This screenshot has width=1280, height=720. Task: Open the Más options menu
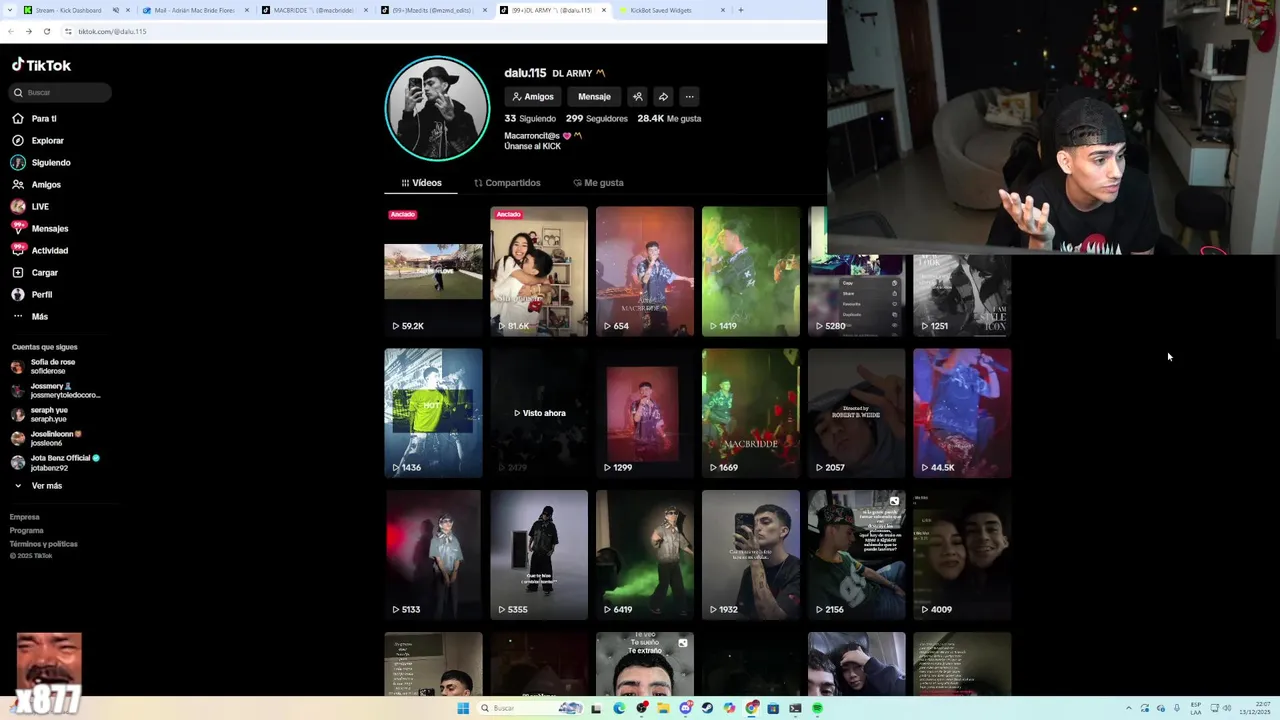30,316
